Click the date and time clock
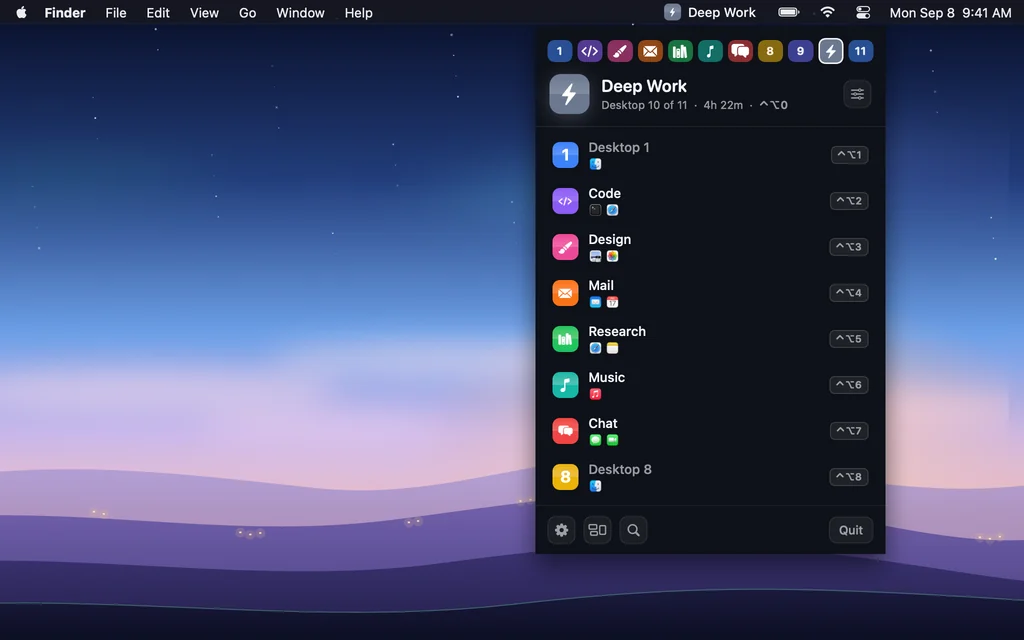 coord(950,12)
